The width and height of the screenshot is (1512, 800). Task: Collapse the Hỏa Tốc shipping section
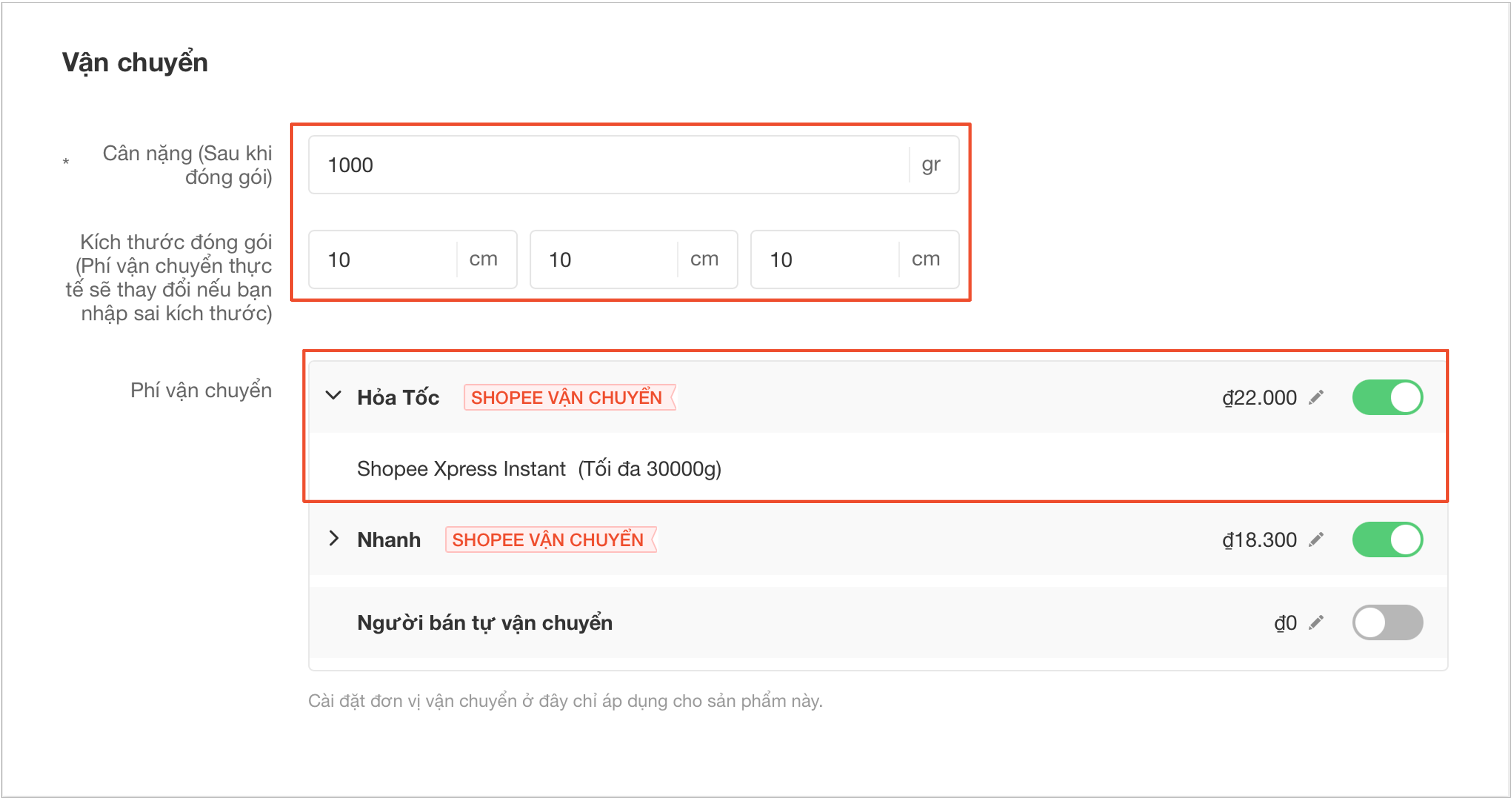pyautogui.click(x=334, y=396)
